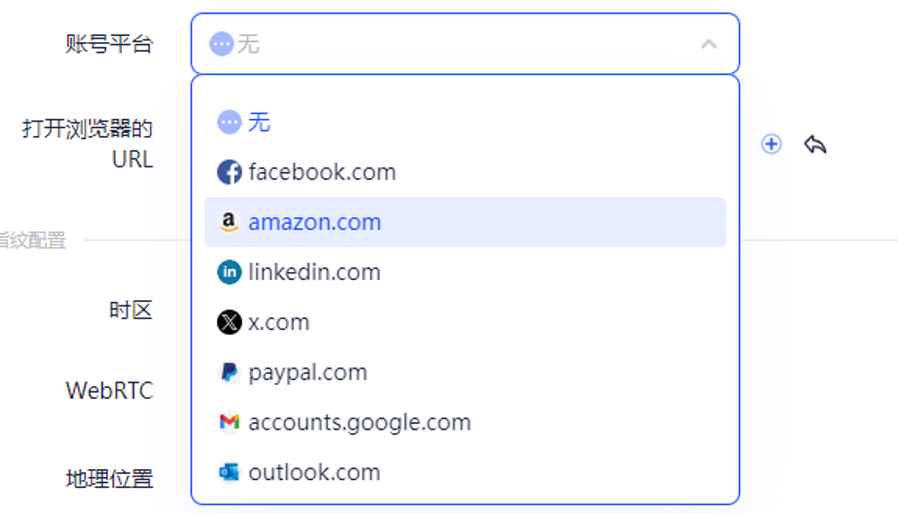Select the 无 option in list
The image size is (898, 513).
465,122
